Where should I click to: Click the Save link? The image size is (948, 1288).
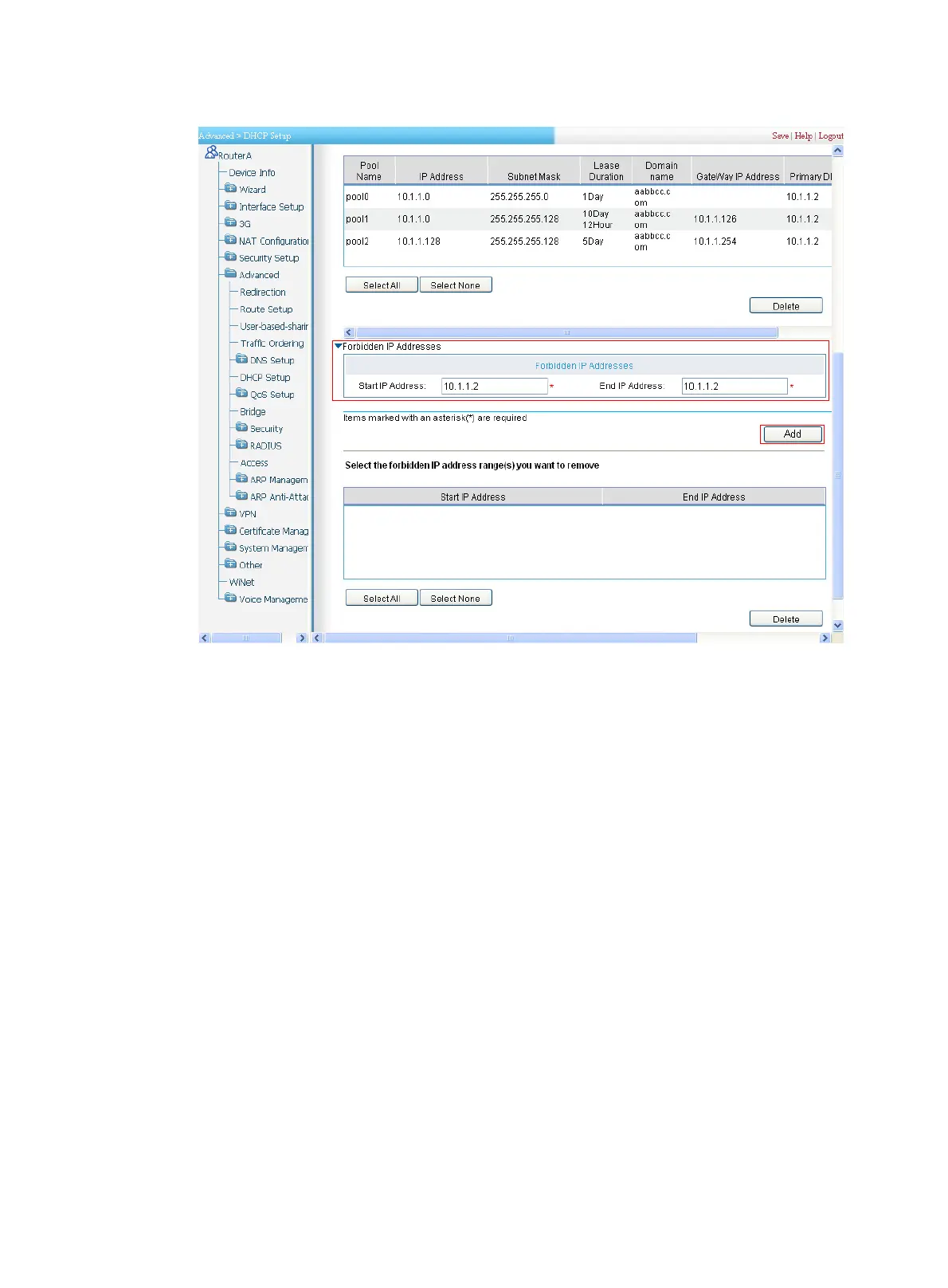(x=780, y=136)
